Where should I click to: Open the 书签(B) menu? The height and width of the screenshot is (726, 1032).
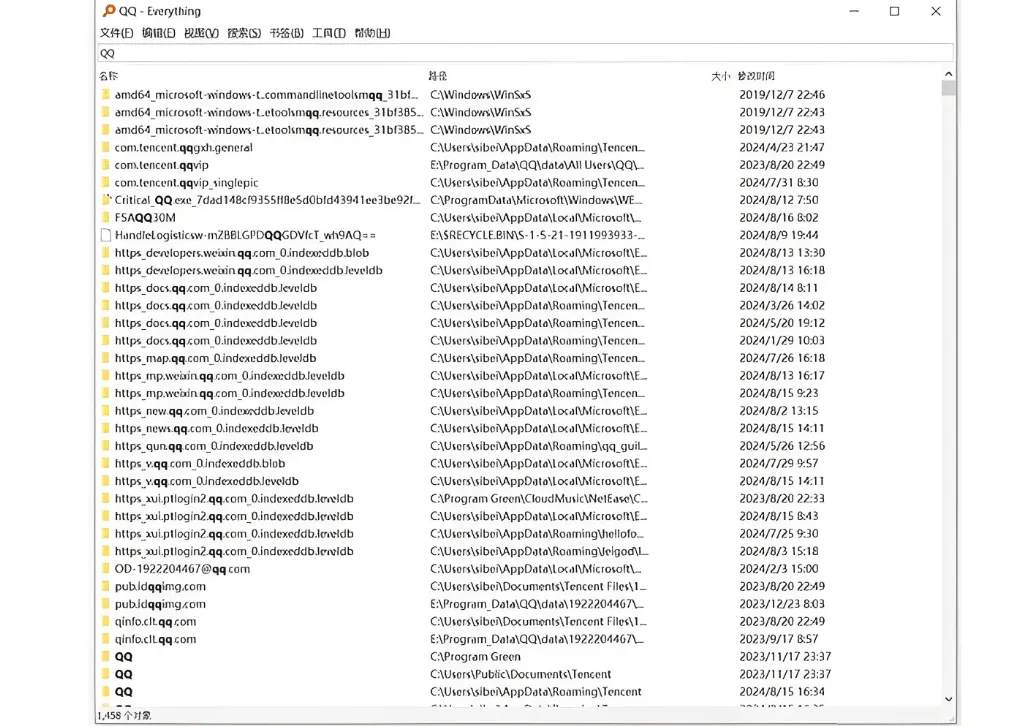(x=286, y=33)
